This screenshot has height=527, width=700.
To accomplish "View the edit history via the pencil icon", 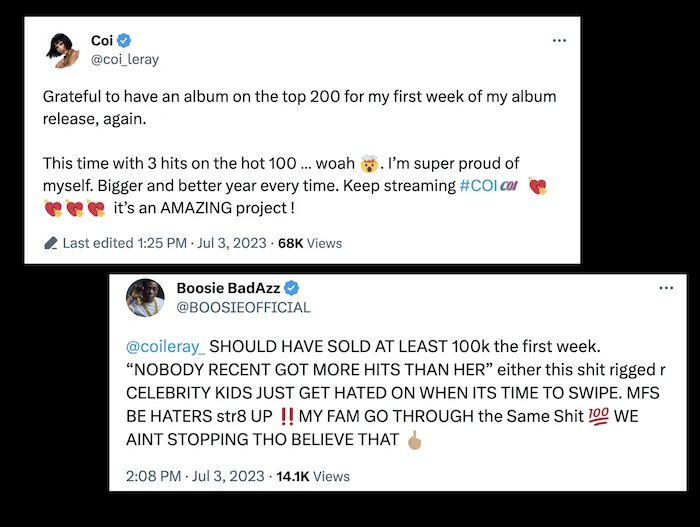I will [x=51, y=243].
